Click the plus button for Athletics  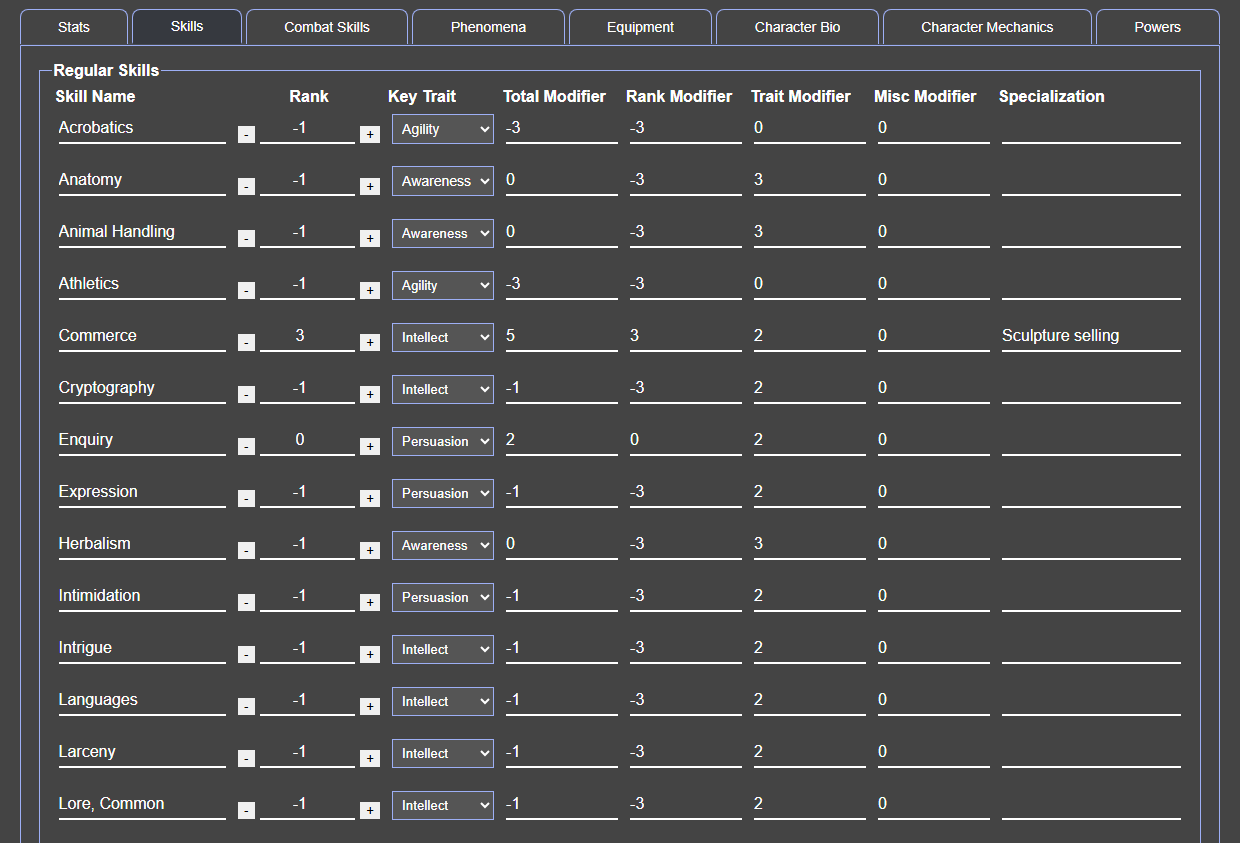point(370,290)
